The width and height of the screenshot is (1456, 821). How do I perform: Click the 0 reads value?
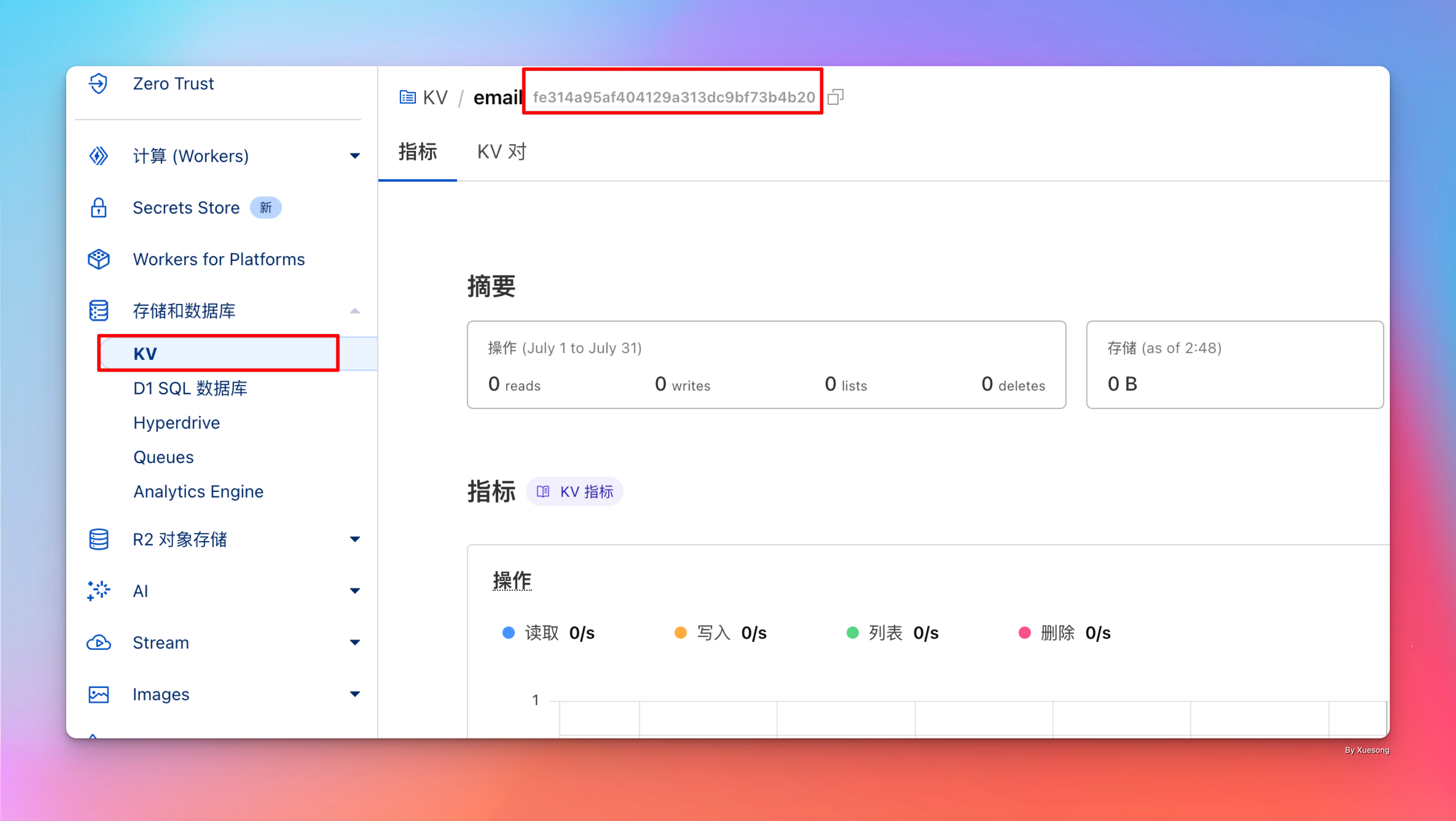point(514,384)
